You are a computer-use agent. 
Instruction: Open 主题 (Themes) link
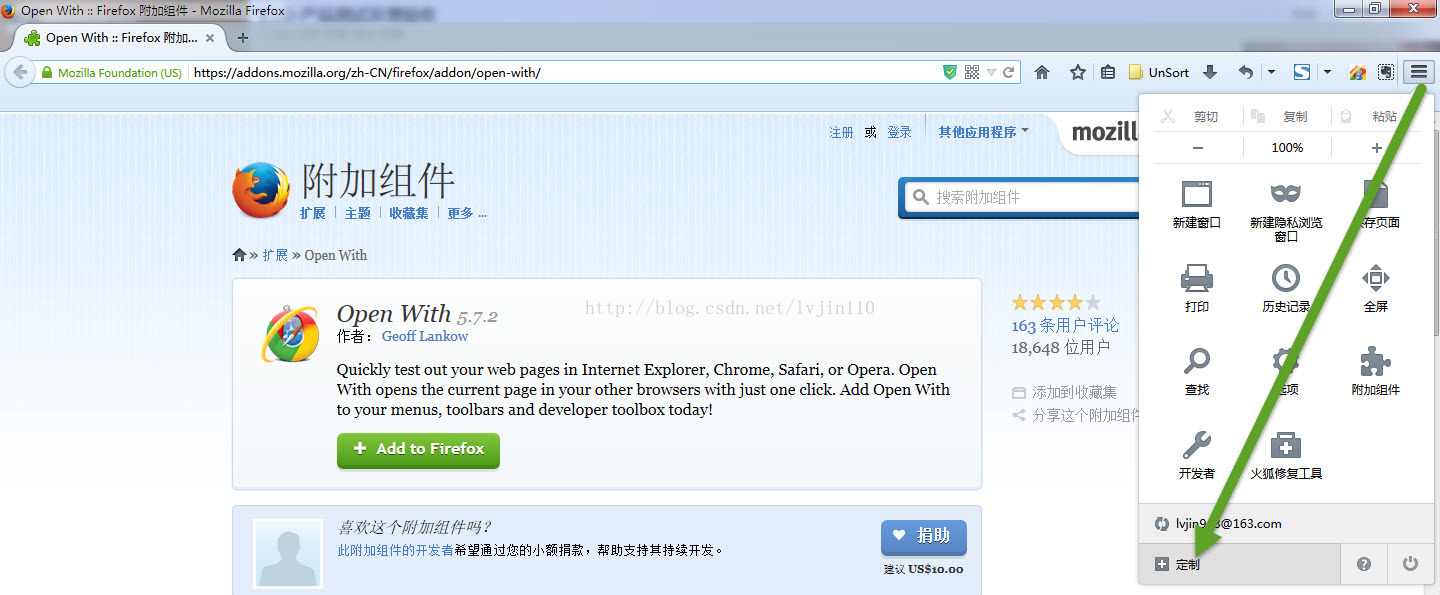(357, 213)
